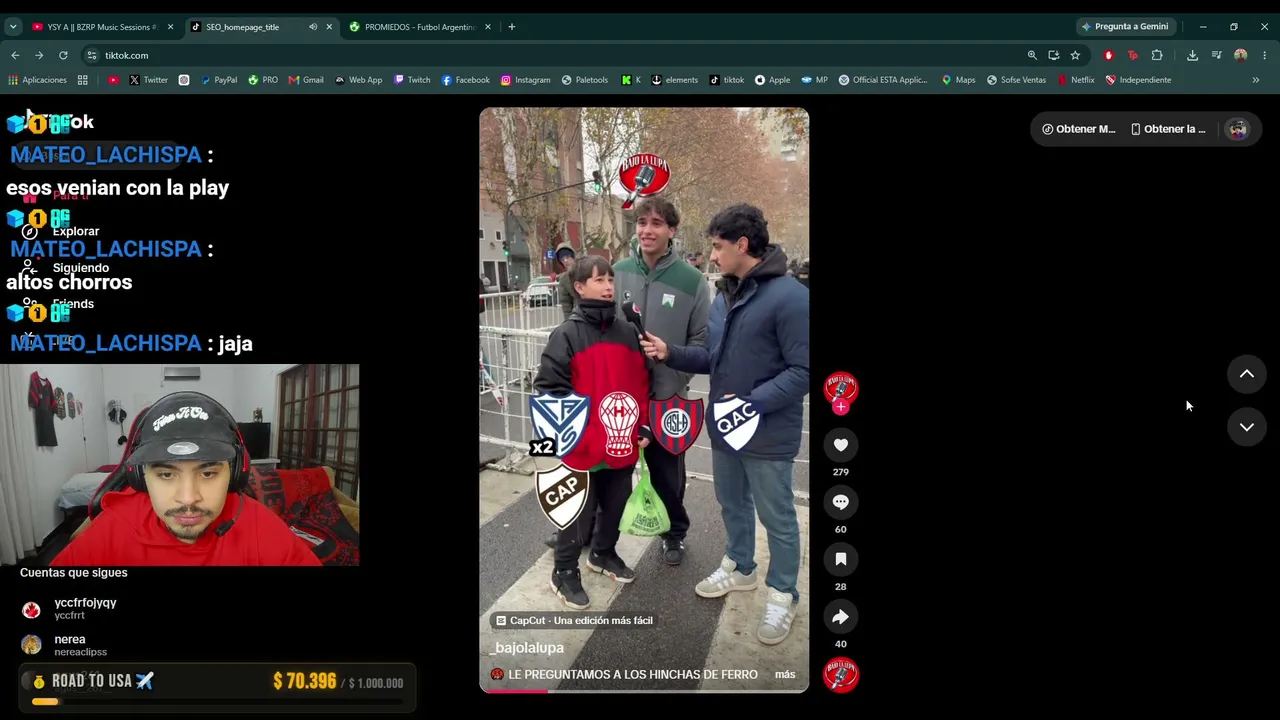Click the video playing in the feed
Image resolution: width=1280 pixels, height=720 pixels.
coord(644,400)
